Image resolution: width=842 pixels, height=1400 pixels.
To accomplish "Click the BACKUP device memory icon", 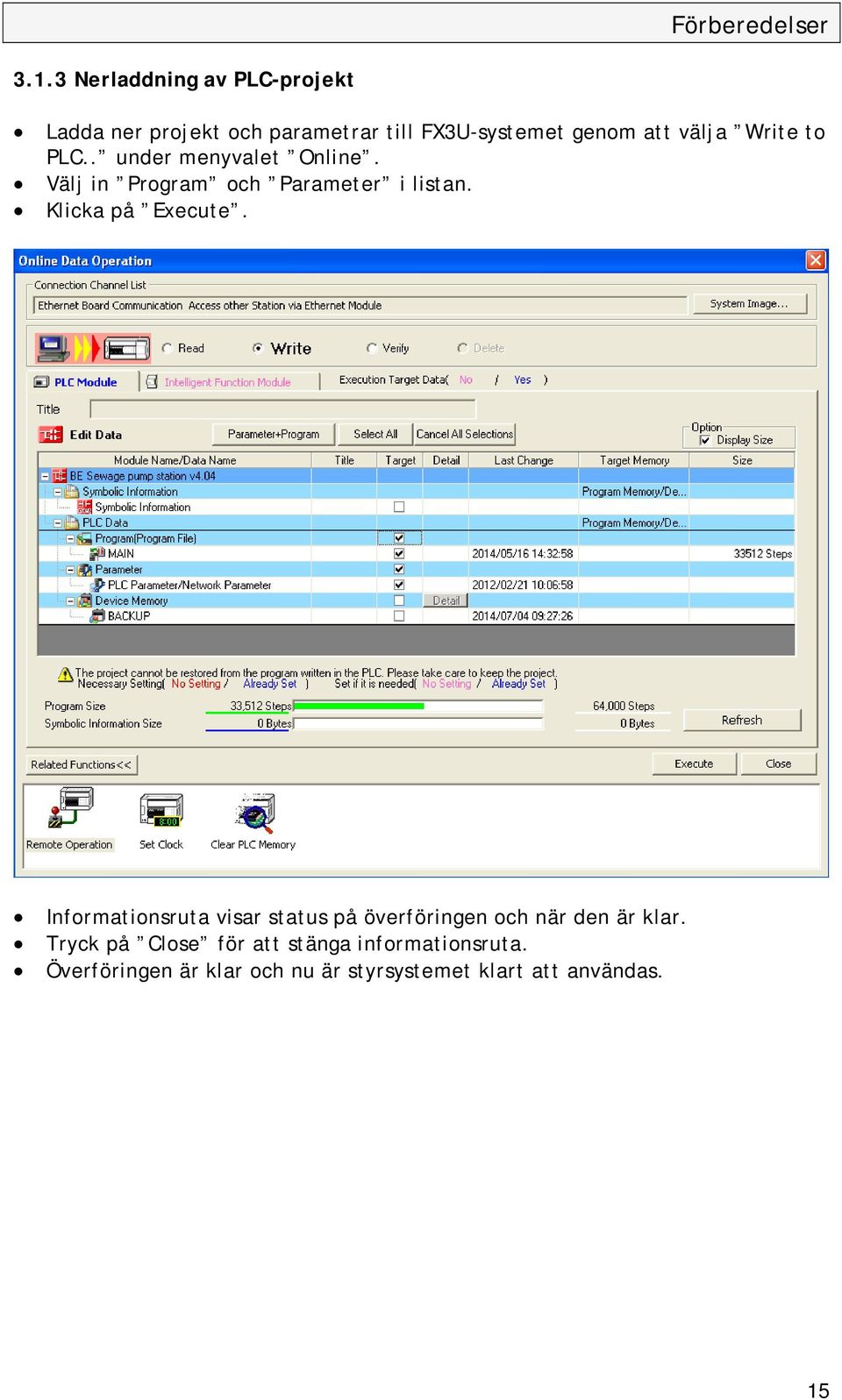I will point(98,616).
